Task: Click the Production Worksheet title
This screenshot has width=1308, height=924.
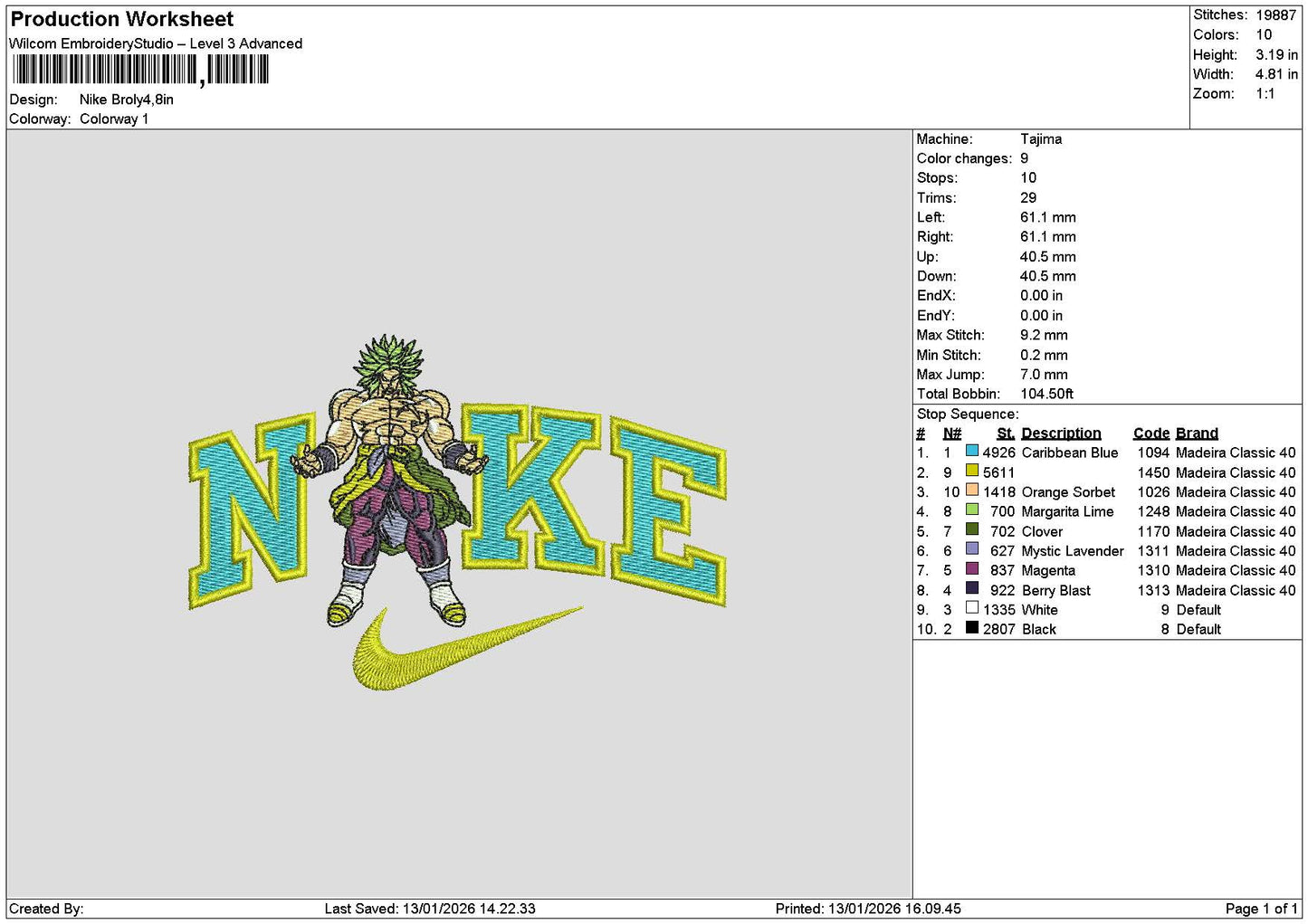Action: pyautogui.click(x=121, y=19)
